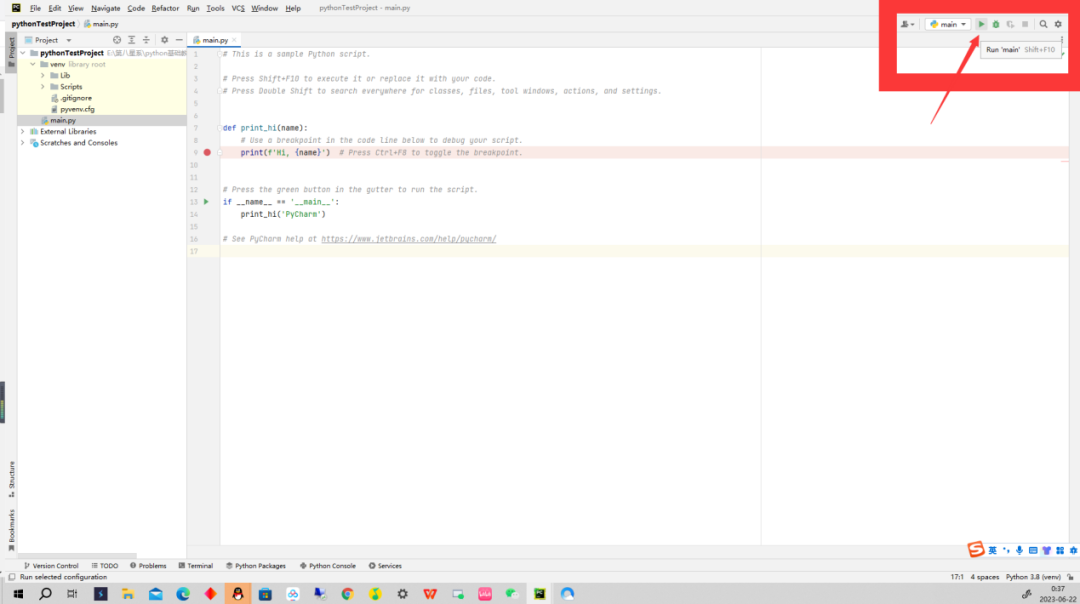The image size is (1080, 604).
Task: Click Select Opened File target icon
Action: (116, 40)
